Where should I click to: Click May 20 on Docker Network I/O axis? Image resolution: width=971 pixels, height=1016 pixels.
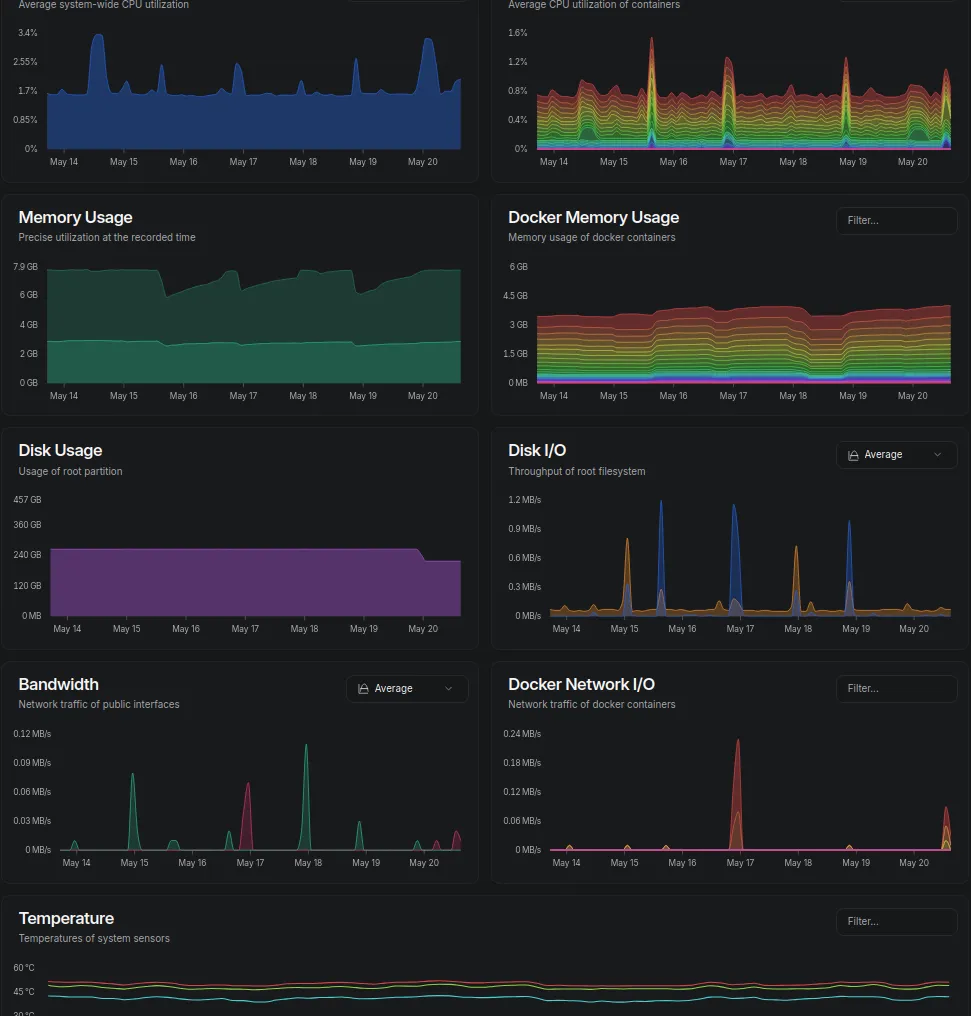point(914,863)
